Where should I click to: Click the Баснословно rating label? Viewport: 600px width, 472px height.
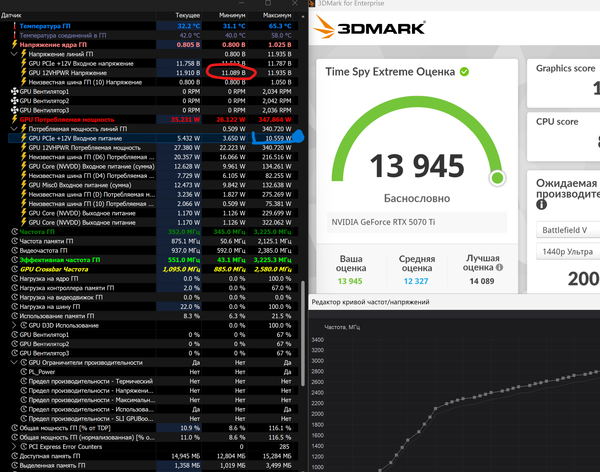pos(417,198)
